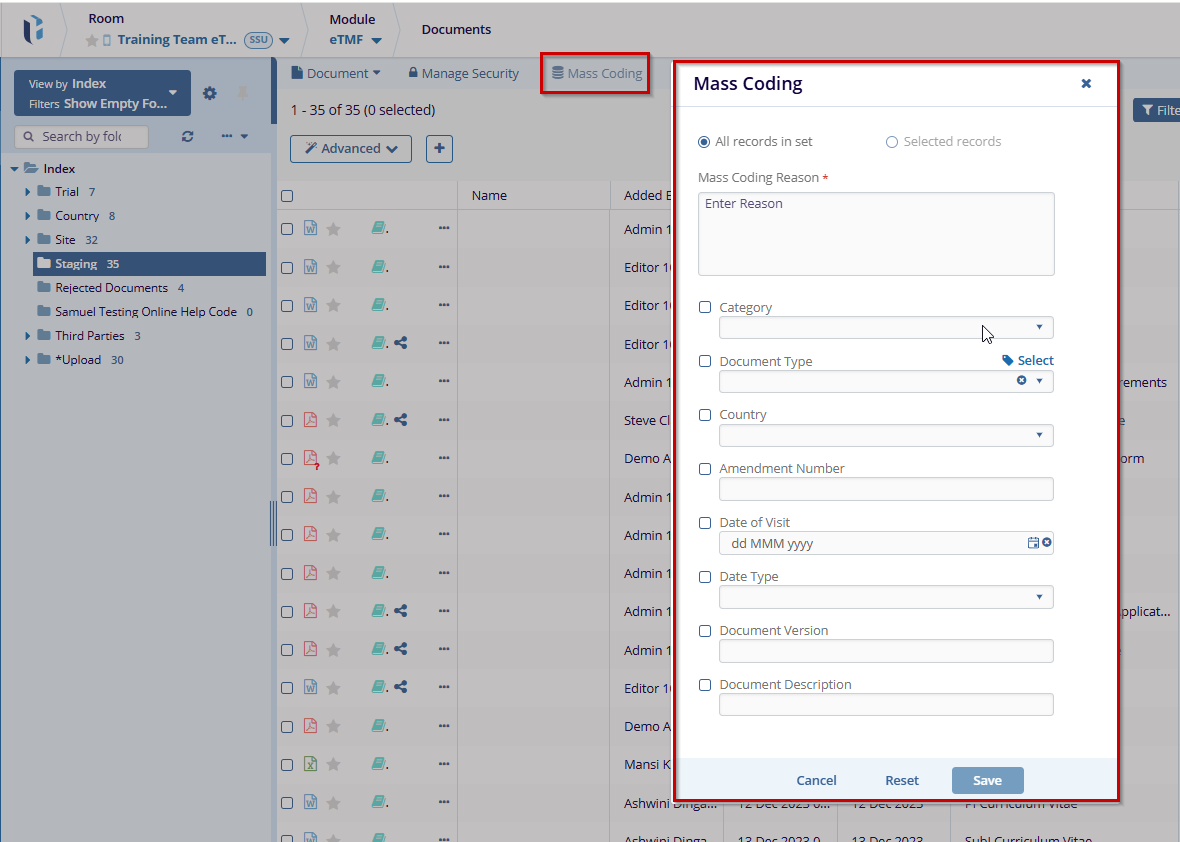Expand the Trial folder in Index tree
The image size is (1180, 842).
coord(29,192)
